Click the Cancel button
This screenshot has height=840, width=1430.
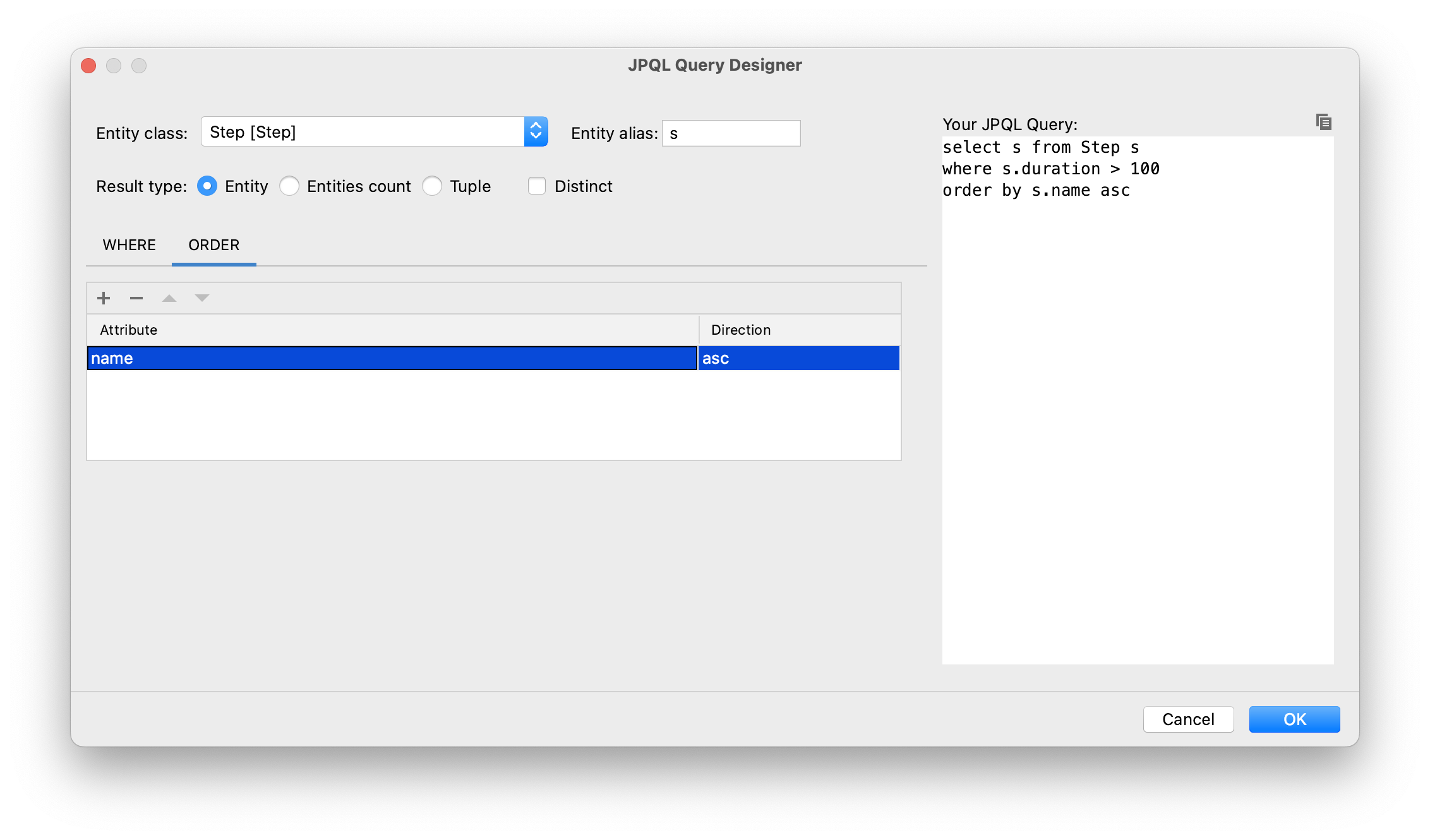coord(1189,719)
